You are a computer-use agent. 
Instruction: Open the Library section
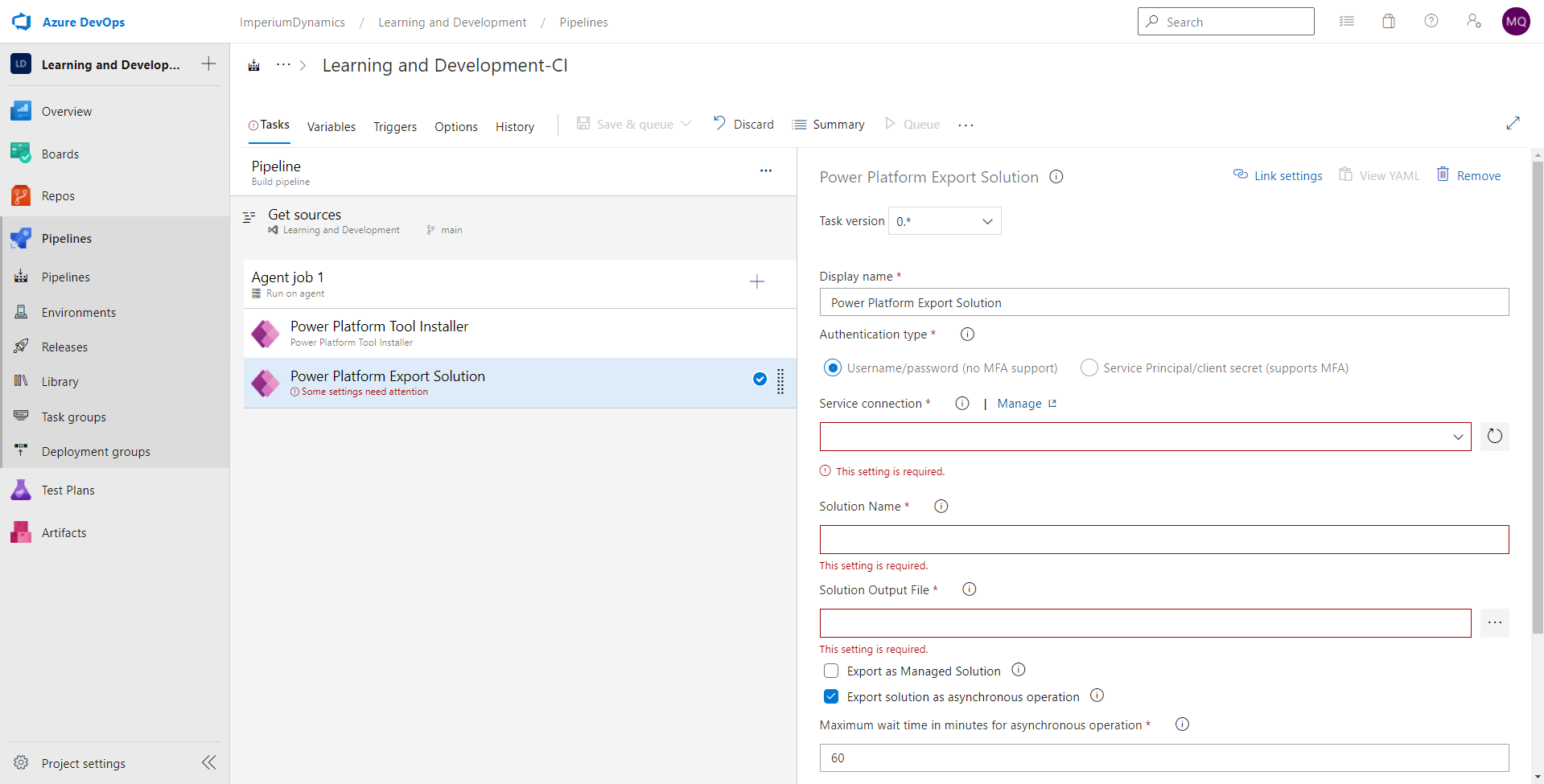click(x=60, y=381)
